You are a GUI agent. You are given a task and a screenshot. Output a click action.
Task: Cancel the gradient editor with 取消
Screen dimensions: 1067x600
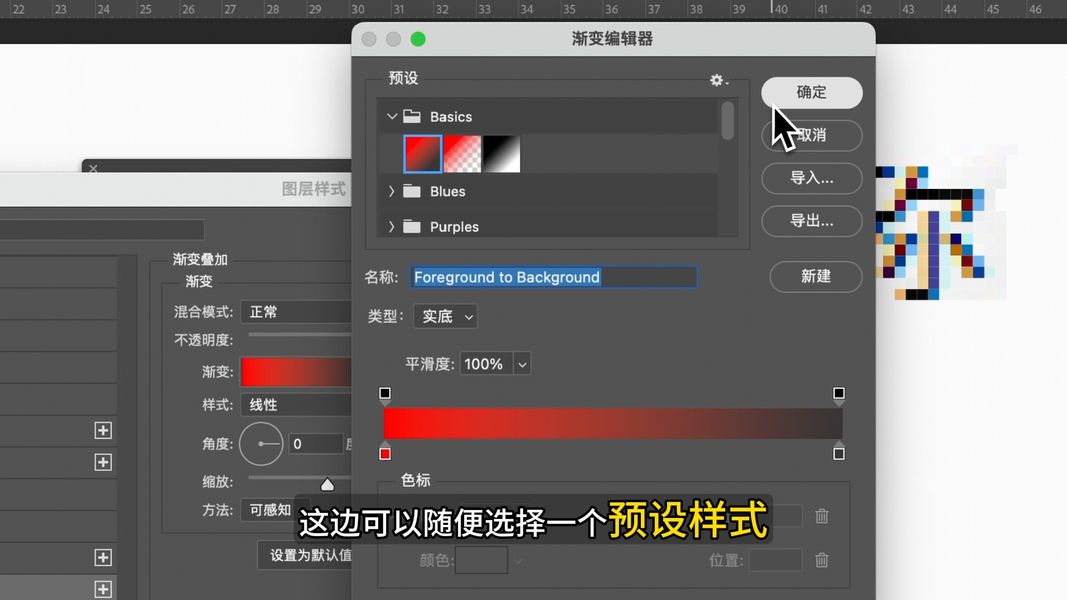(x=812, y=135)
